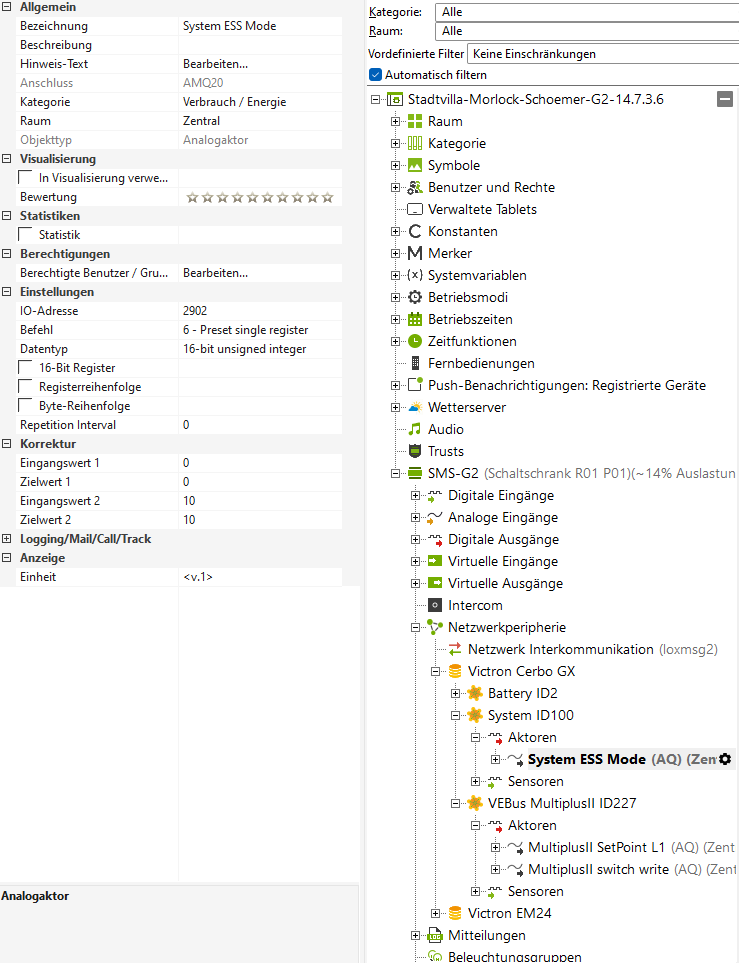The image size is (739, 963).
Task: Edit the Bezeichnung field System ESS Mode
Action: pos(260,26)
